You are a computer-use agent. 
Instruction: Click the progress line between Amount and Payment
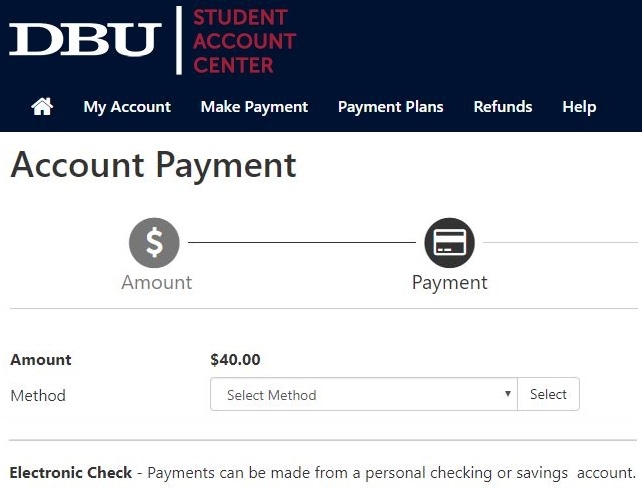302,242
